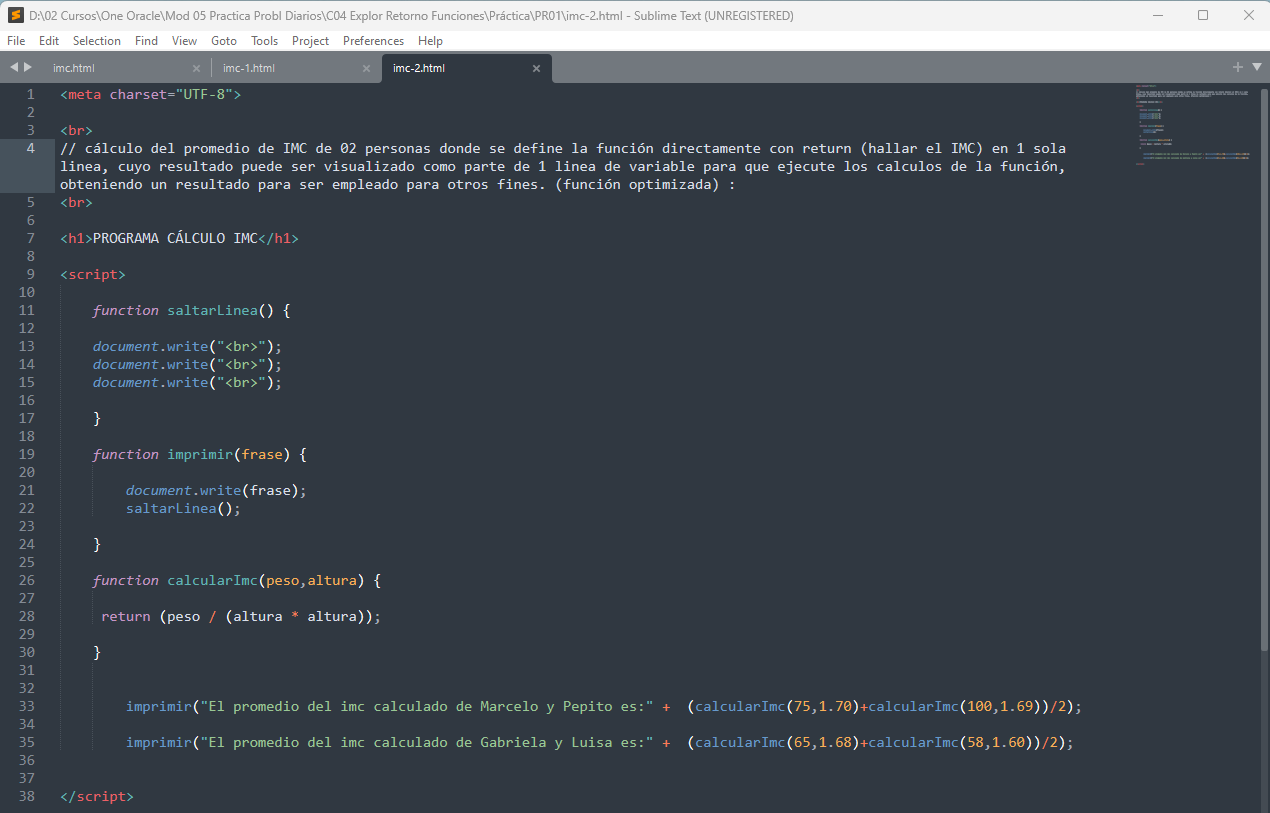This screenshot has width=1270, height=813.
Task: Open the Find menu
Action: click(146, 41)
